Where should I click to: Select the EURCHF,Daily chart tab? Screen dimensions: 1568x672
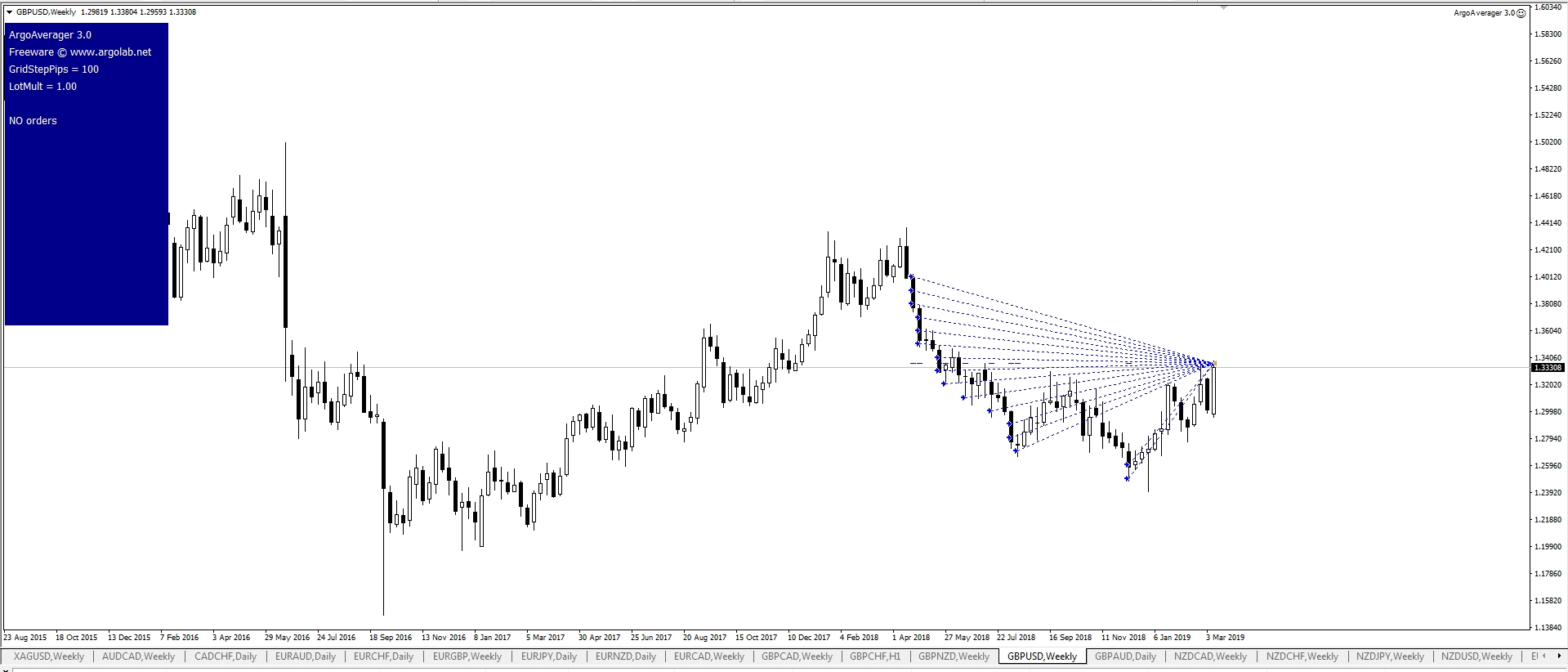[383, 656]
